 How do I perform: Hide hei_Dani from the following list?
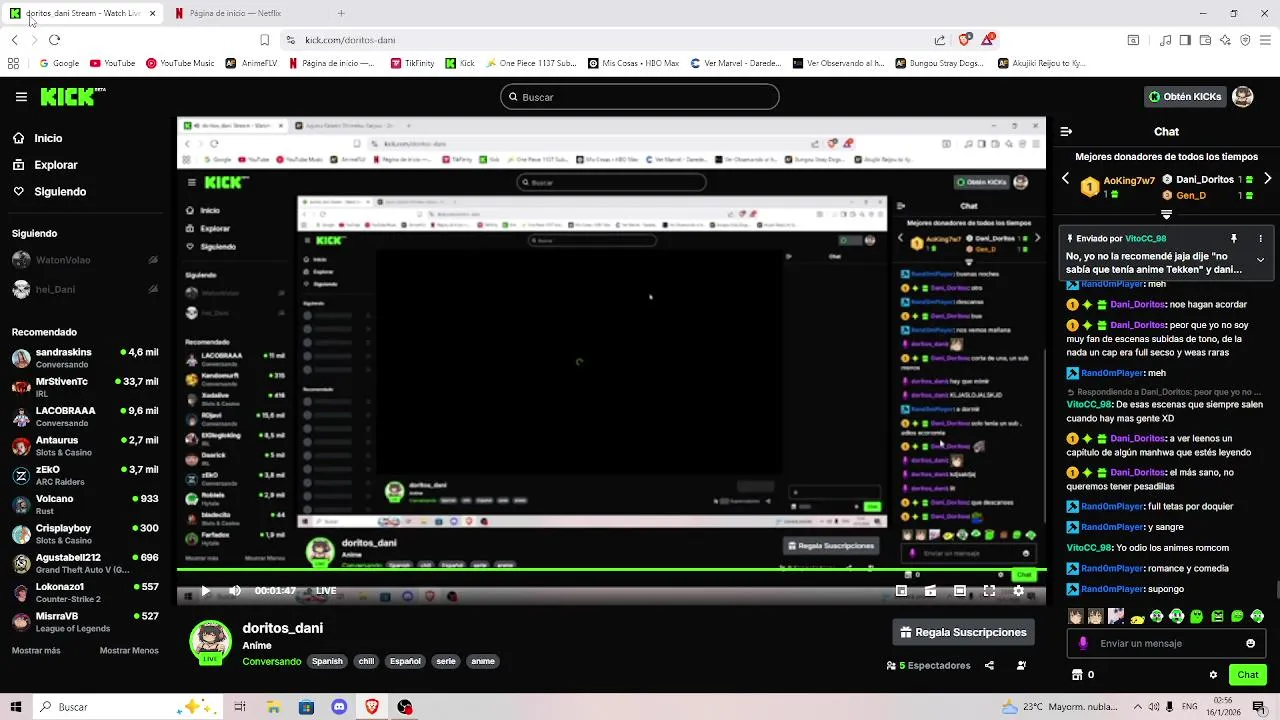tap(153, 289)
